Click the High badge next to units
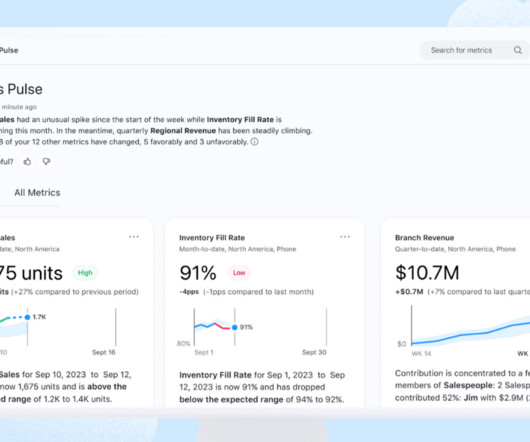 coord(85,273)
